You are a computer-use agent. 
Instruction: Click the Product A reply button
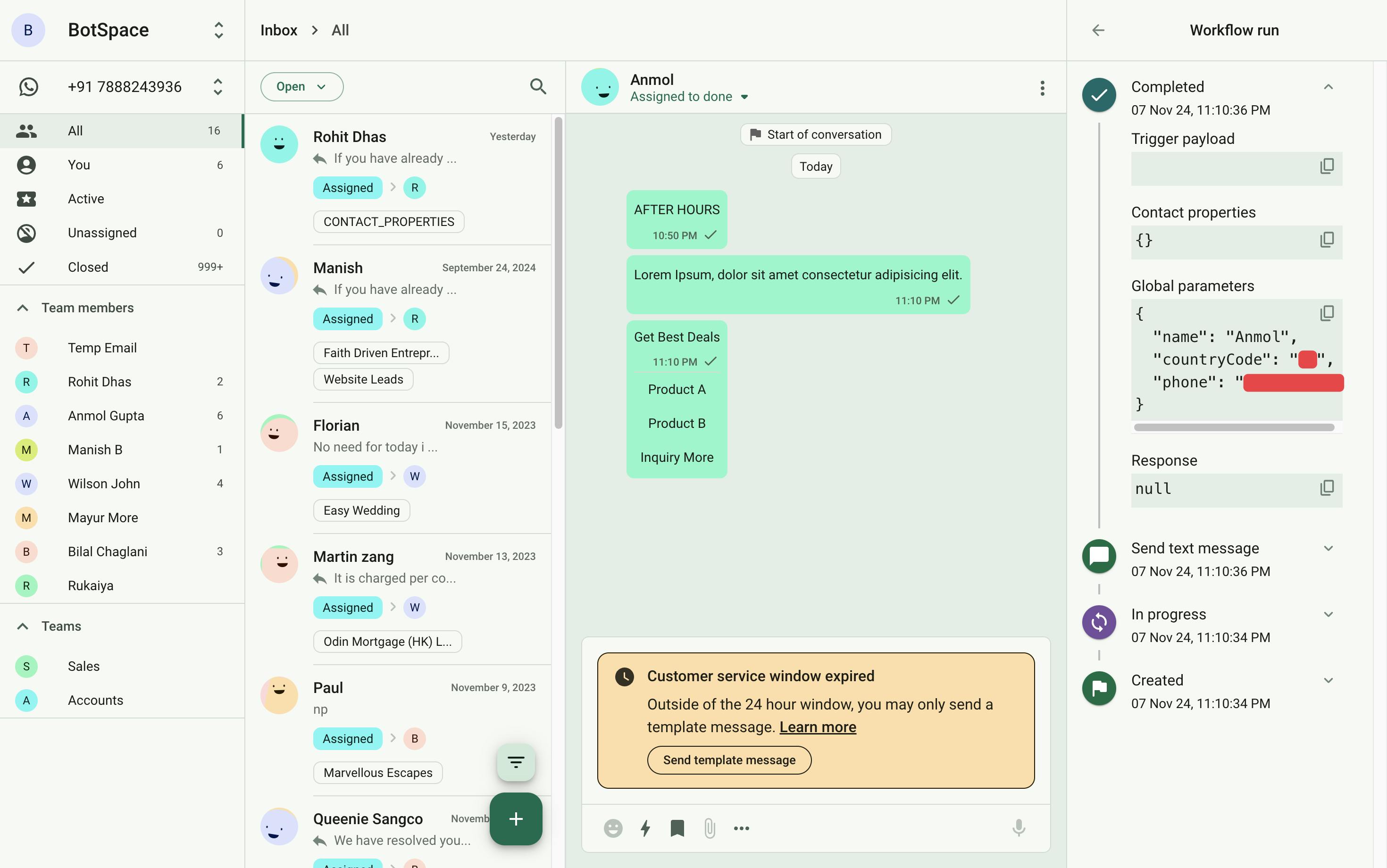[x=676, y=389]
